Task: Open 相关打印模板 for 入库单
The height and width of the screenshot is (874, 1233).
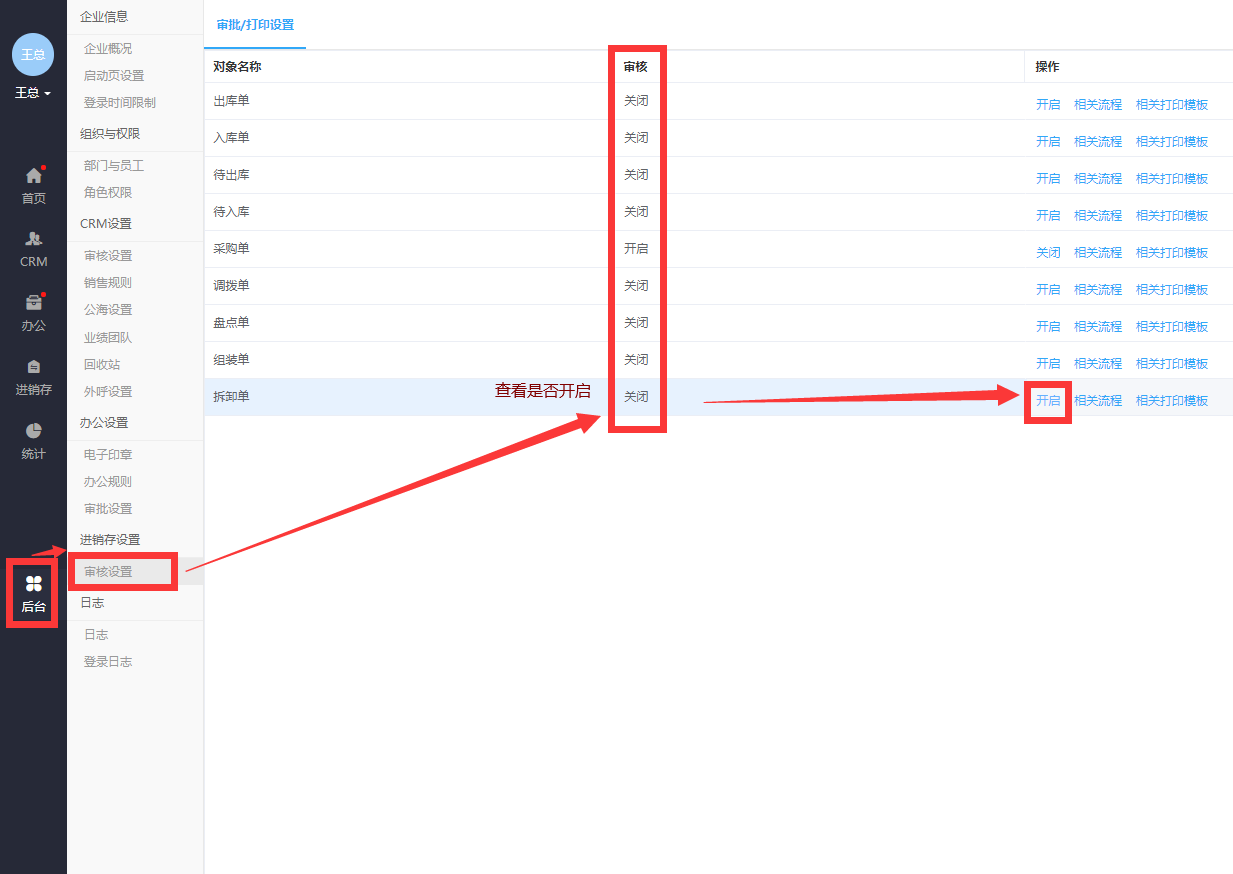Action: point(1172,141)
